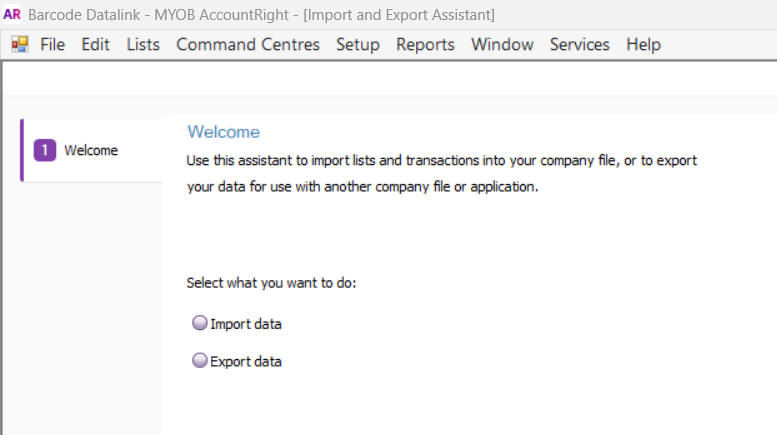Open the Edit menu
777x435 pixels.
tap(95, 45)
